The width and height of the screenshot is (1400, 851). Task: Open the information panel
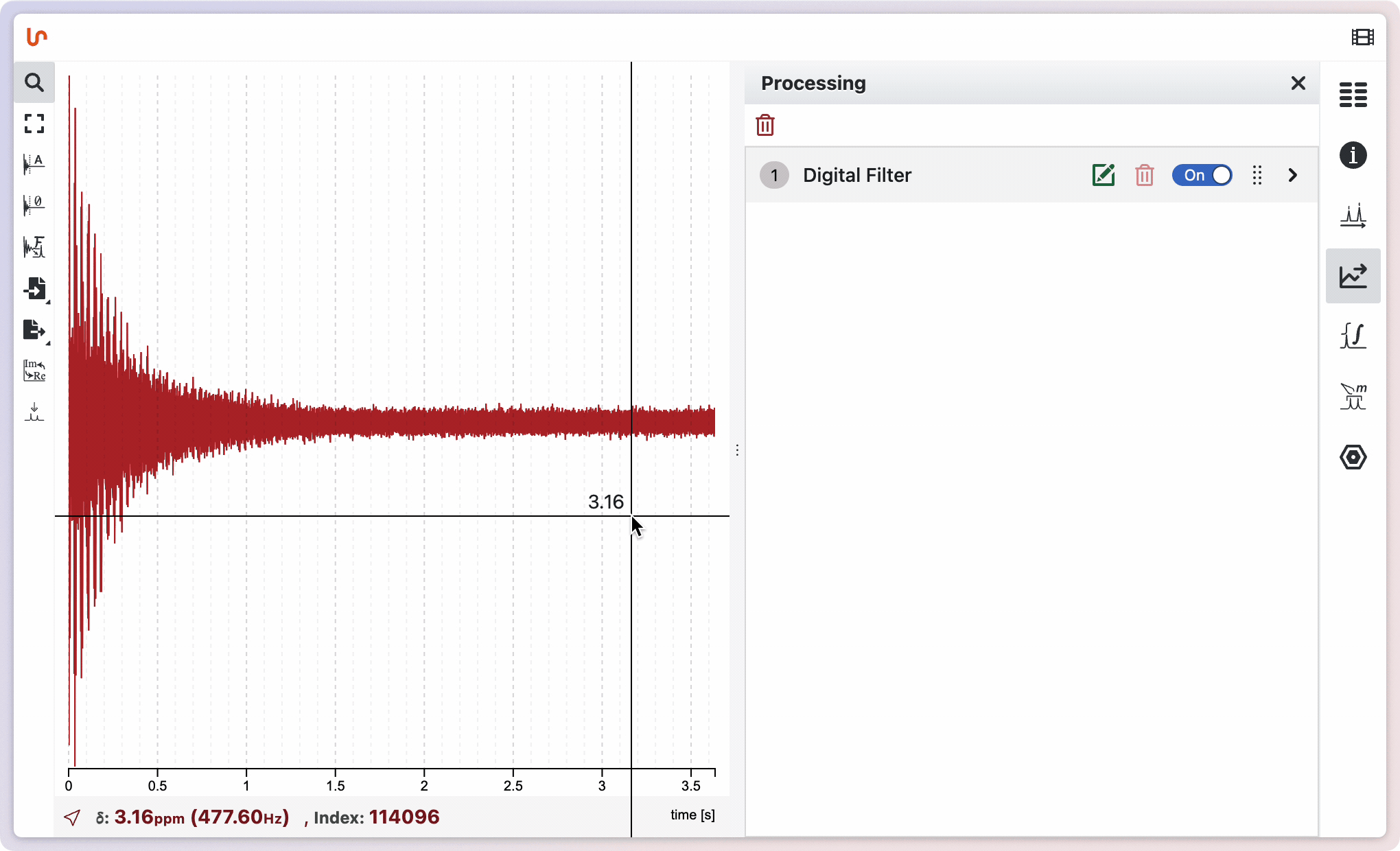(x=1353, y=155)
